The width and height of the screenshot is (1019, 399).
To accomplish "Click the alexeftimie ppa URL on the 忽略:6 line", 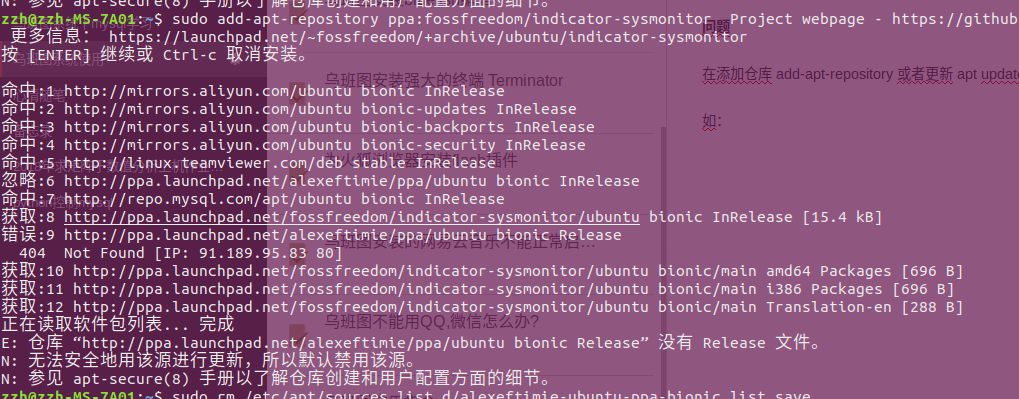I will tap(275, 181).
